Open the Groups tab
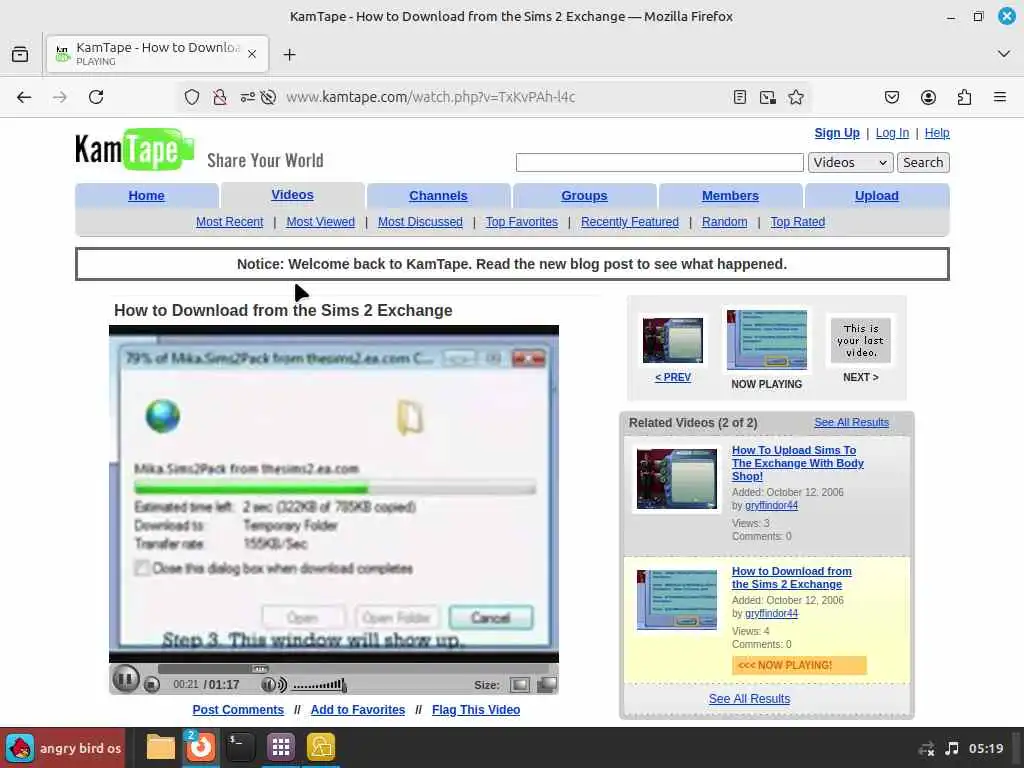Viewport: 1024px width, 768px height. click(x=584, y=196)
